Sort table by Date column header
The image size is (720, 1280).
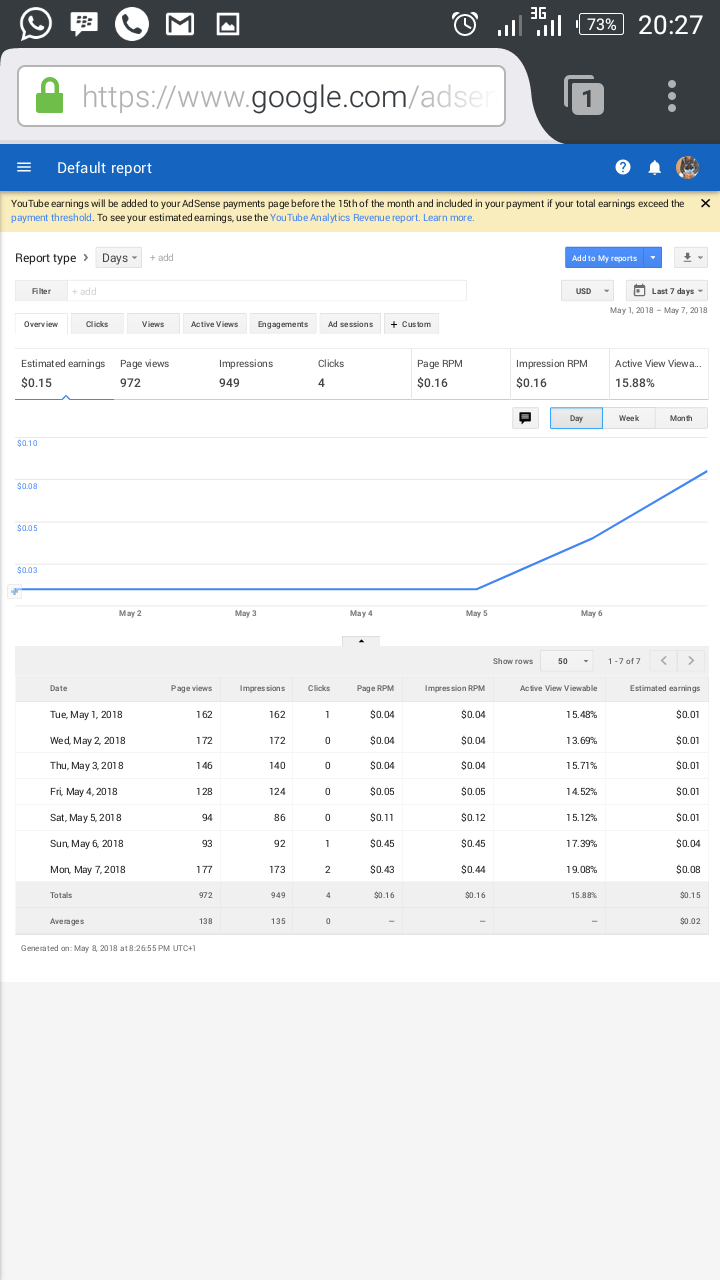tap(59, 688)
